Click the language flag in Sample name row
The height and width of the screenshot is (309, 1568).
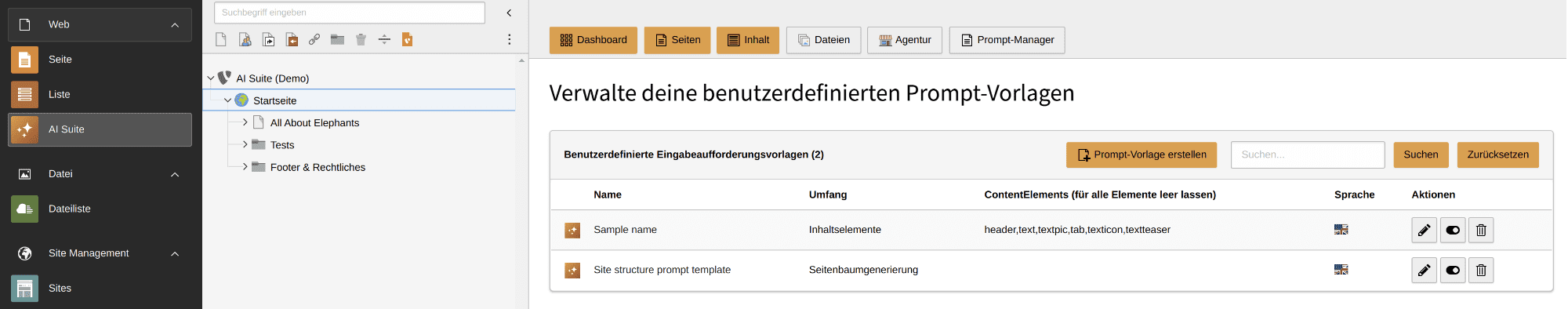1341,230
